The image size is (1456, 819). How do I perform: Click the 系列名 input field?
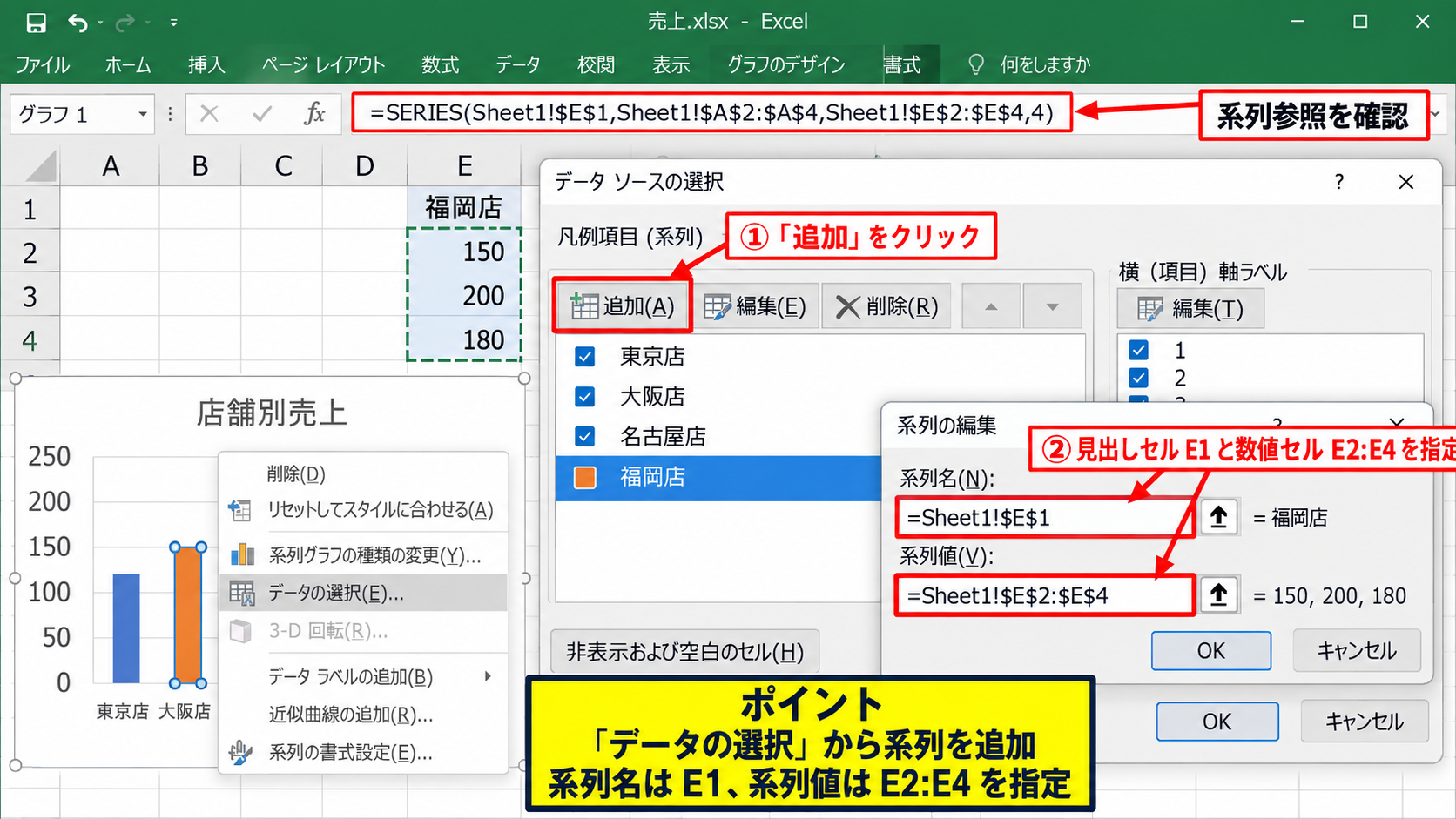[1044, 518]
